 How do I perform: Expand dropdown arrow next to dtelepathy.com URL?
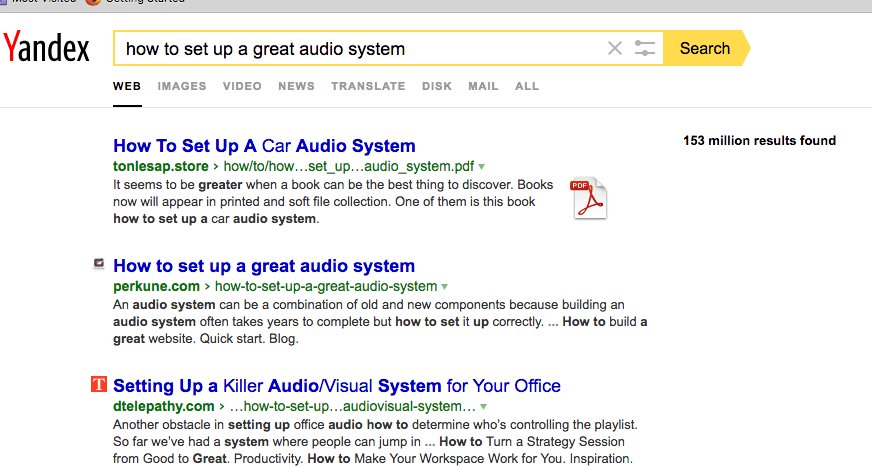[483, 407]
